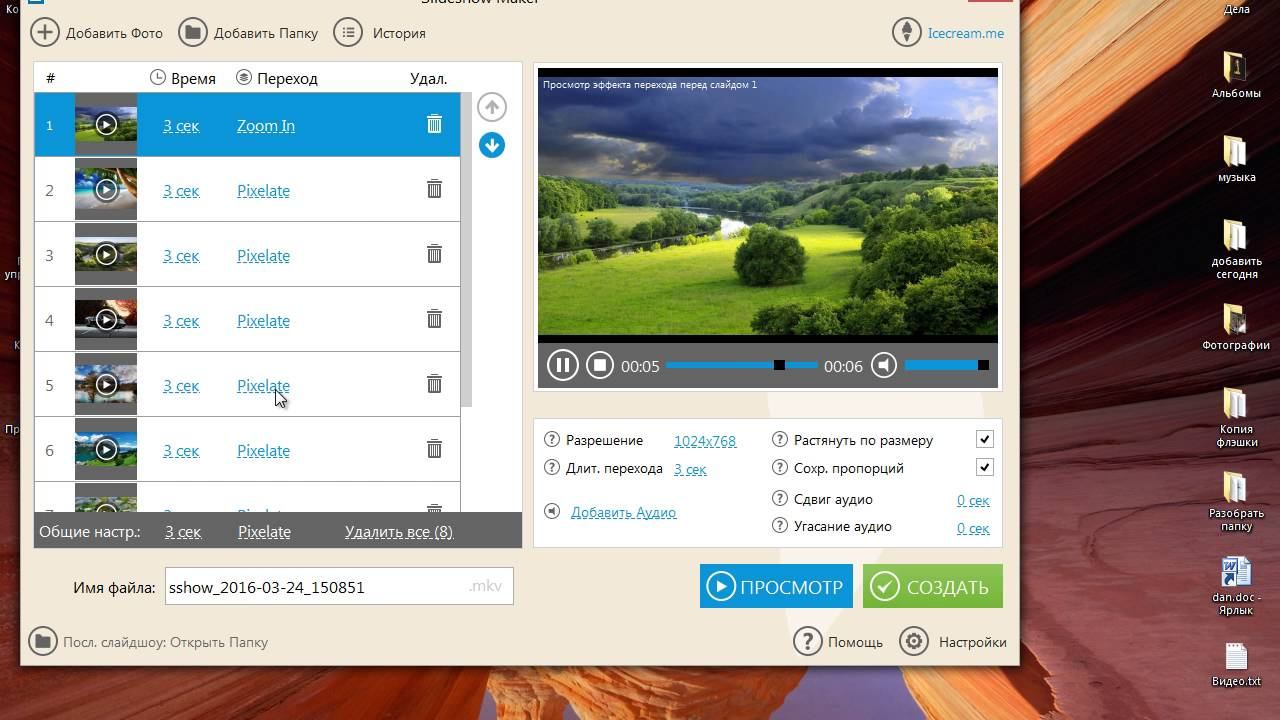Open last slideshow folder icon
1280x720 pixels.
[x=43, y=642]
